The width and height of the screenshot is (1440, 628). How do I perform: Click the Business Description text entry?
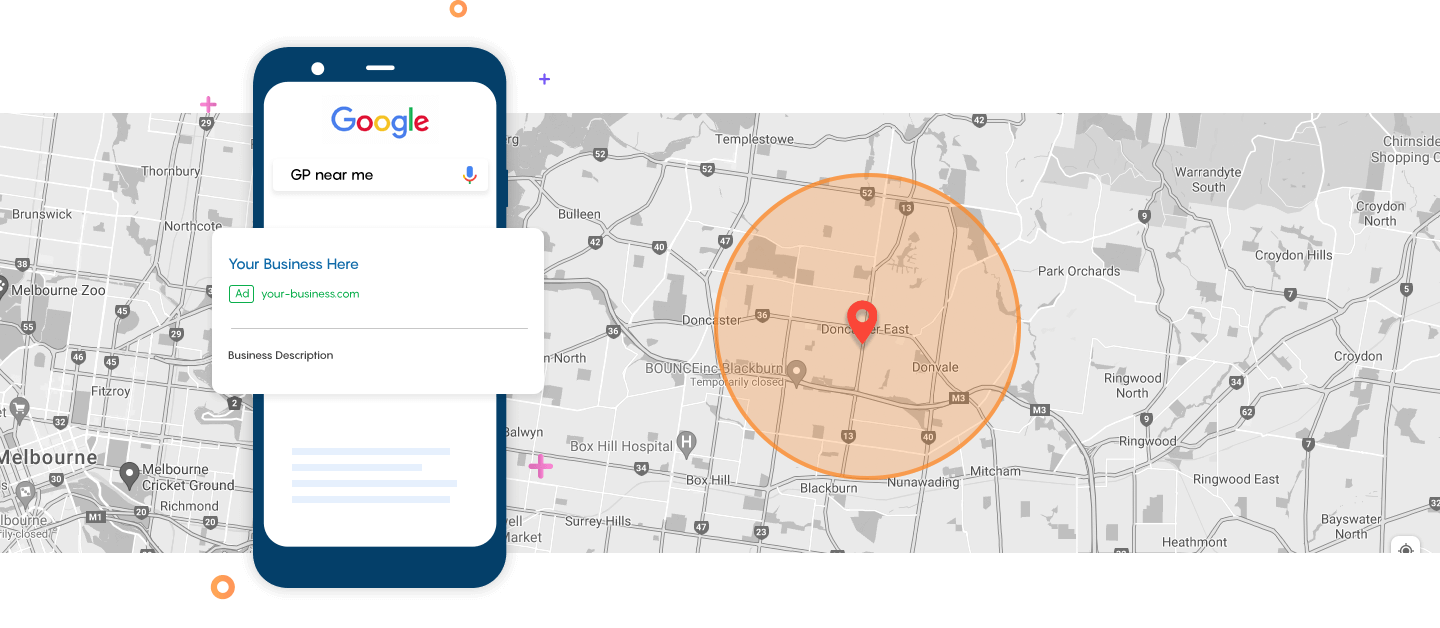pos(282,355)
